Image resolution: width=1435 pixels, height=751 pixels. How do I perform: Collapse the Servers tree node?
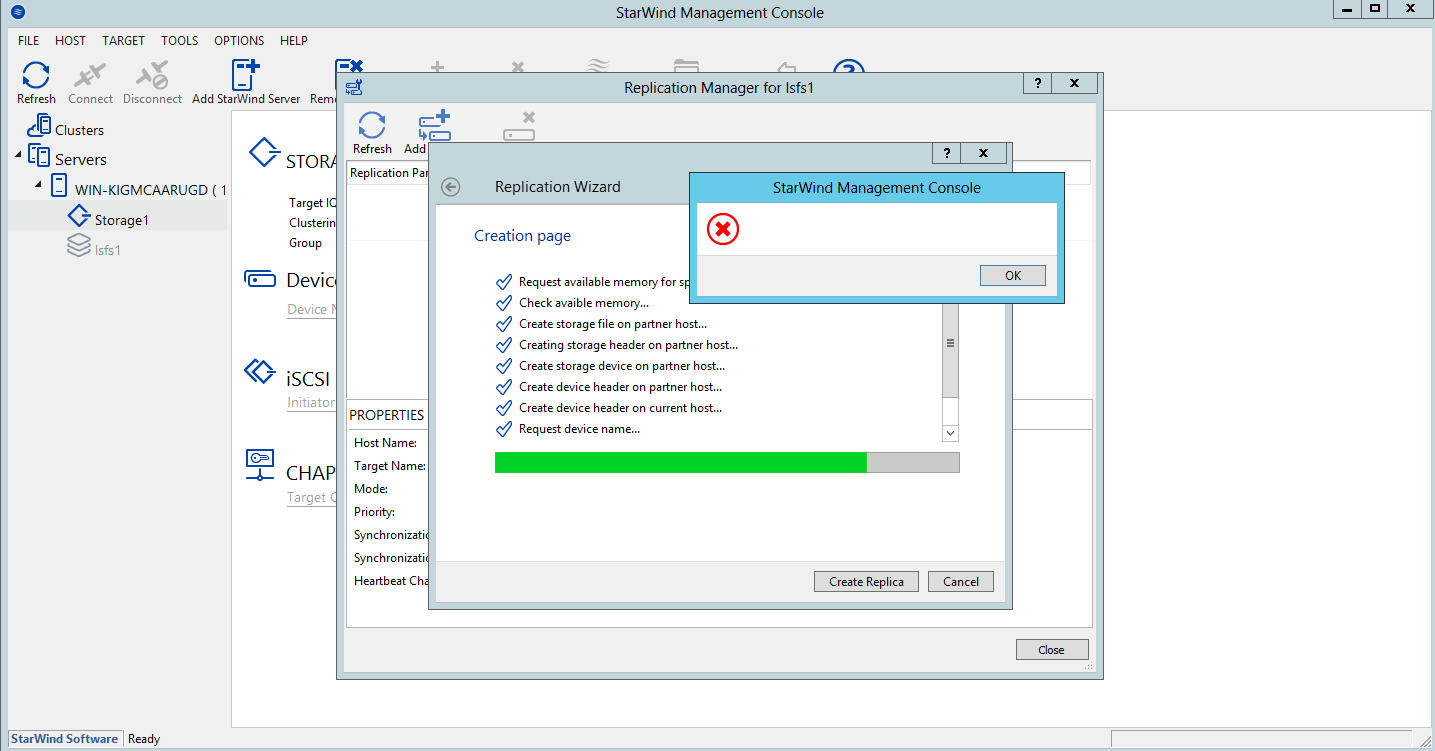[x=18, y=155]
